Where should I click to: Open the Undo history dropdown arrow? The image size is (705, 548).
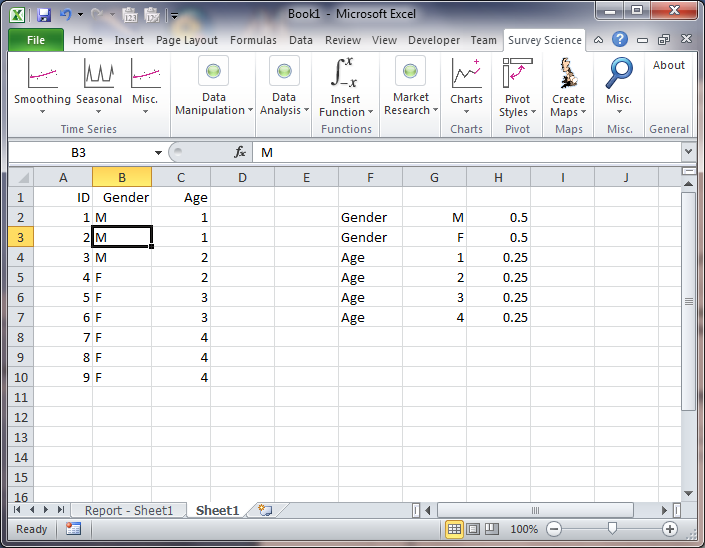[80, 15]
